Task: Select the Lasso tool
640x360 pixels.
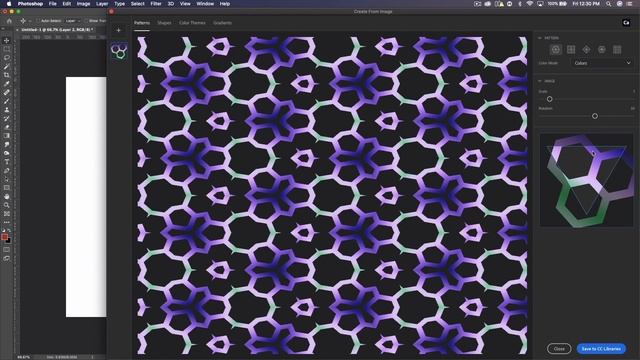Action: tap(7, 58)
